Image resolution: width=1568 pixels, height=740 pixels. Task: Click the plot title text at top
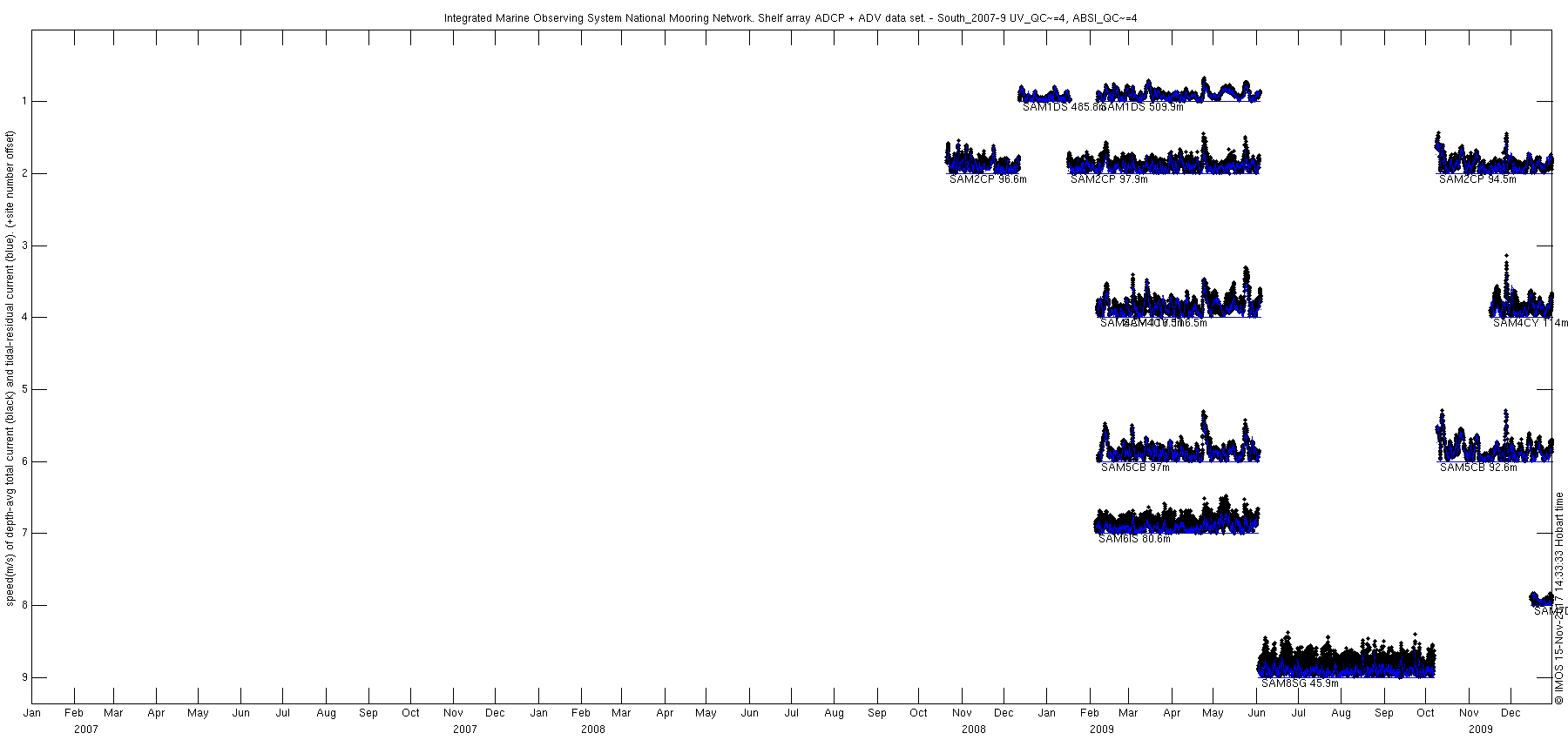[790, 17]
